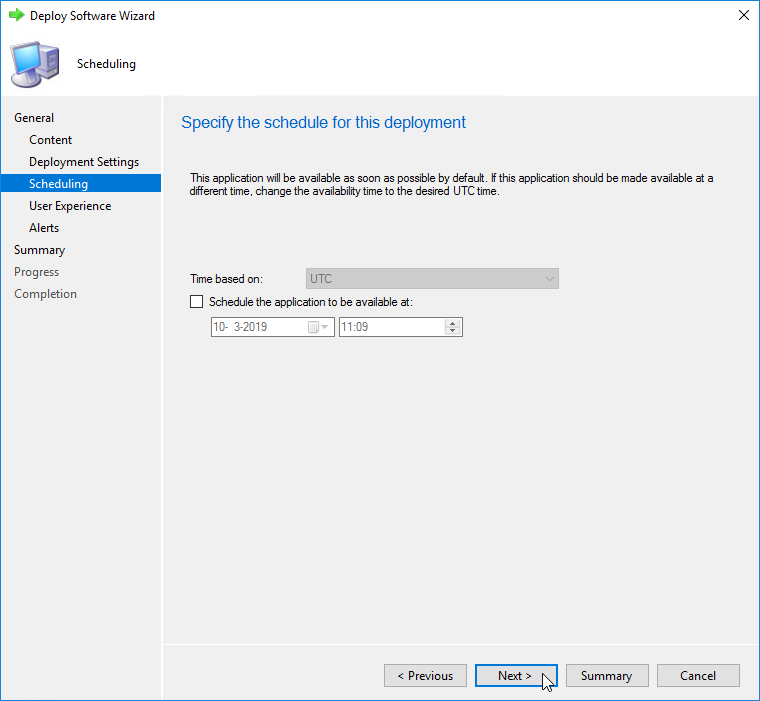Expand the date dropdown arrow
Viewport: 760px width, 701px height.
click(325, 327)
